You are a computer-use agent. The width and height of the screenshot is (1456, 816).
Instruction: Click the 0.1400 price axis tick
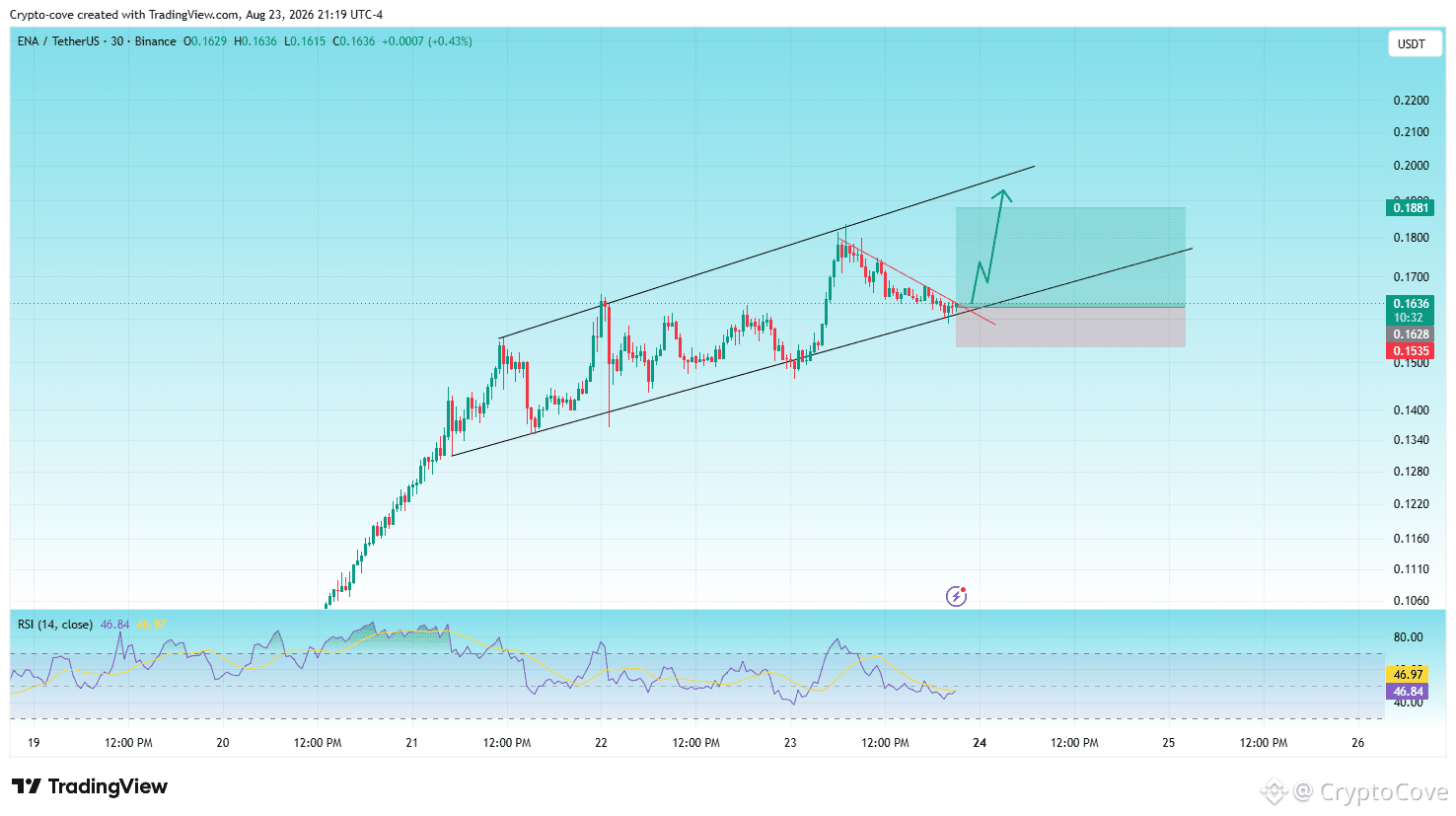coord(1411,410)
